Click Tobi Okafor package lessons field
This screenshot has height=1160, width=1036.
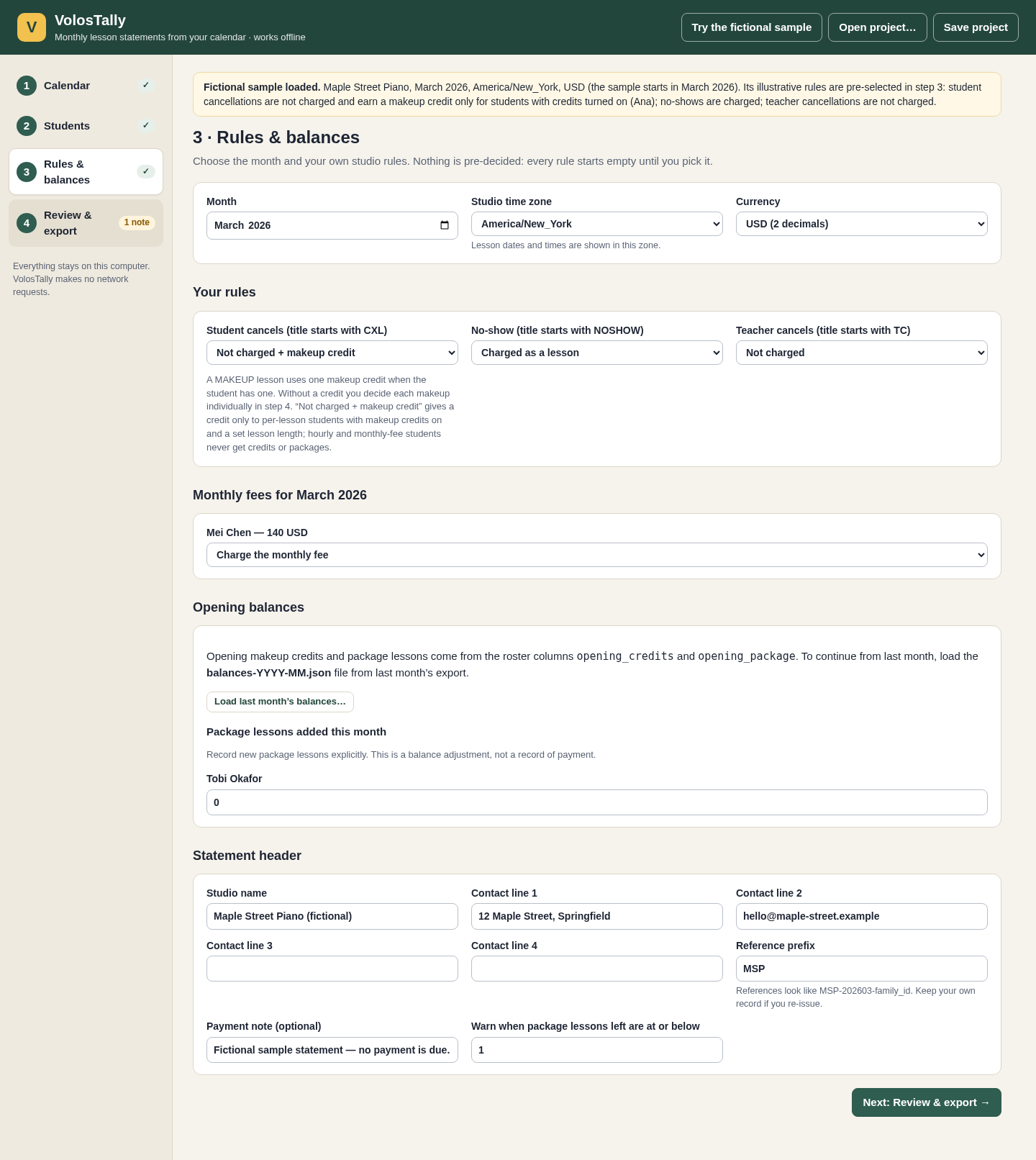[x=597, y=802]
